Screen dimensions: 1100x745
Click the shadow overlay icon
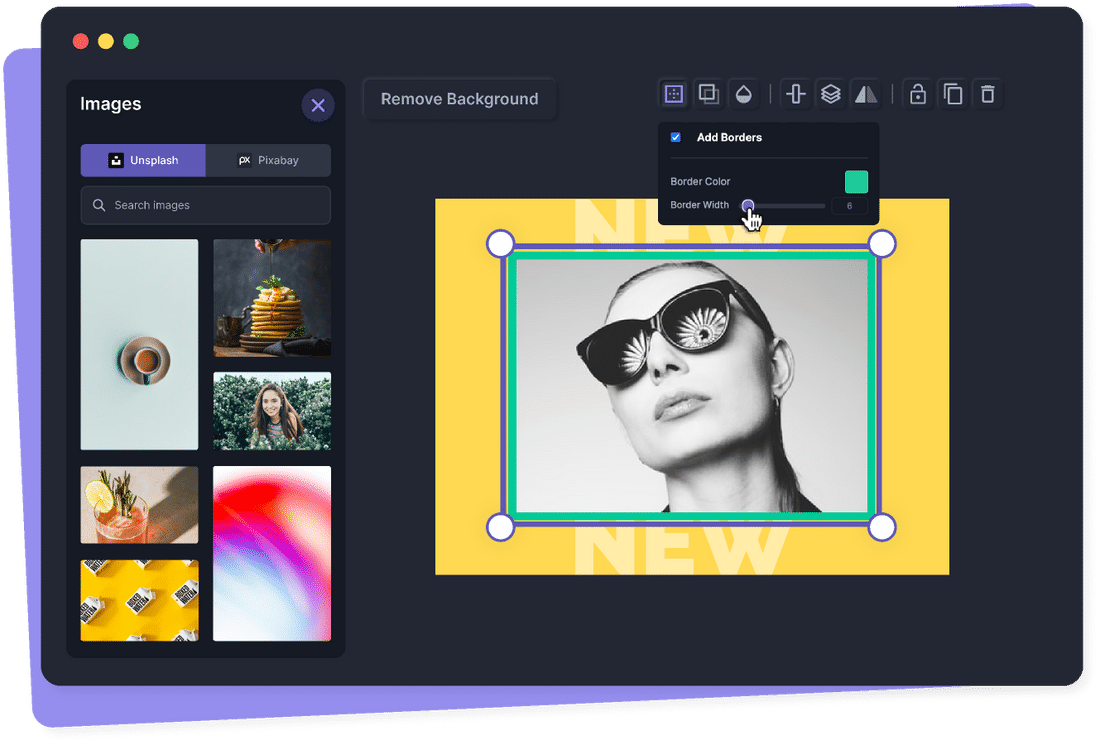pyautogui.click(x=708, y=94)
